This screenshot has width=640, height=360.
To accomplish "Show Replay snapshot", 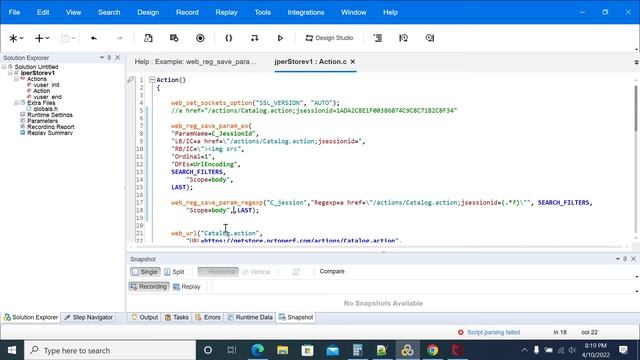I will [187, 287].
